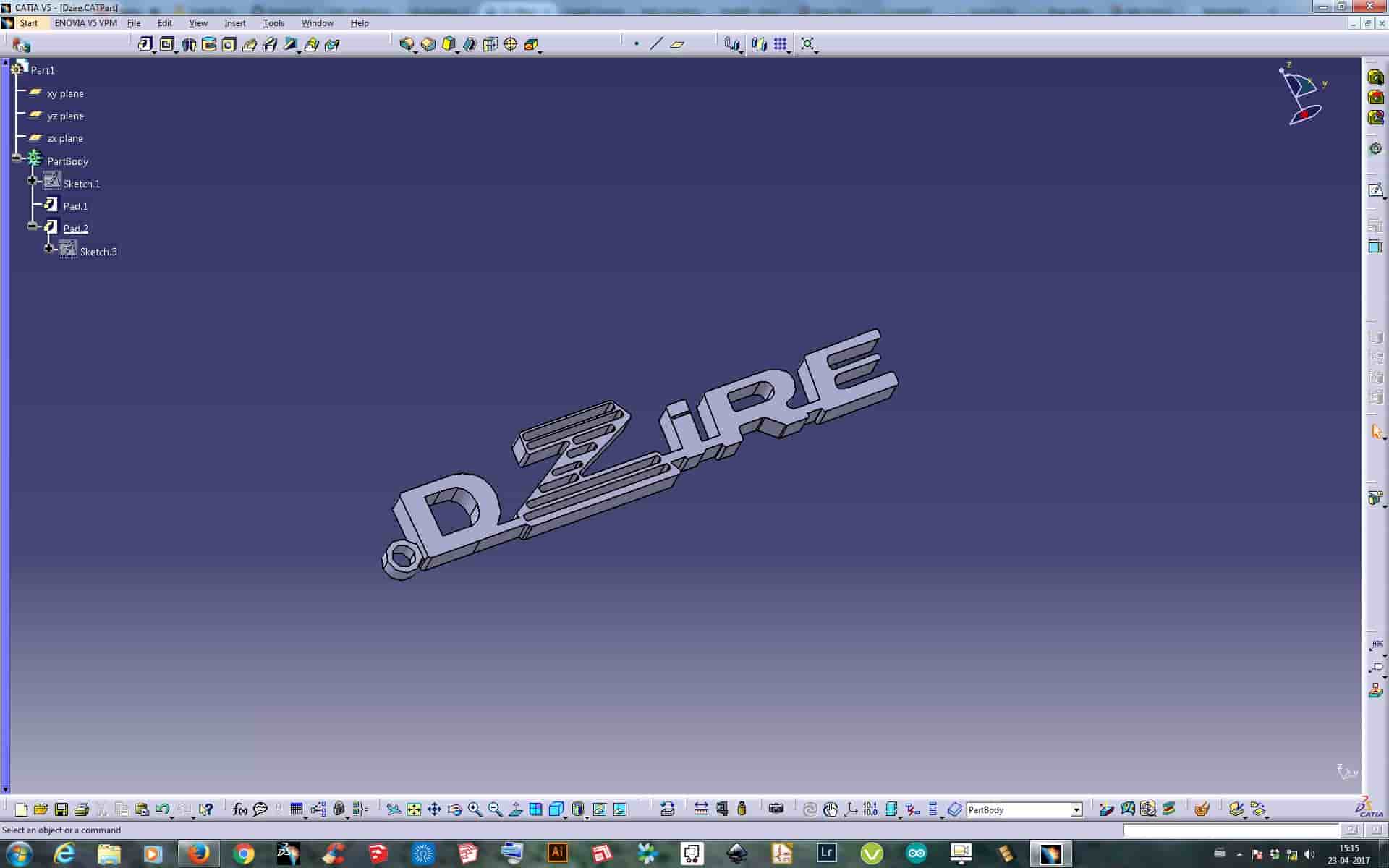Open the Undo history flyout arrow
The image size is (1389, 868).
(171, 817)
